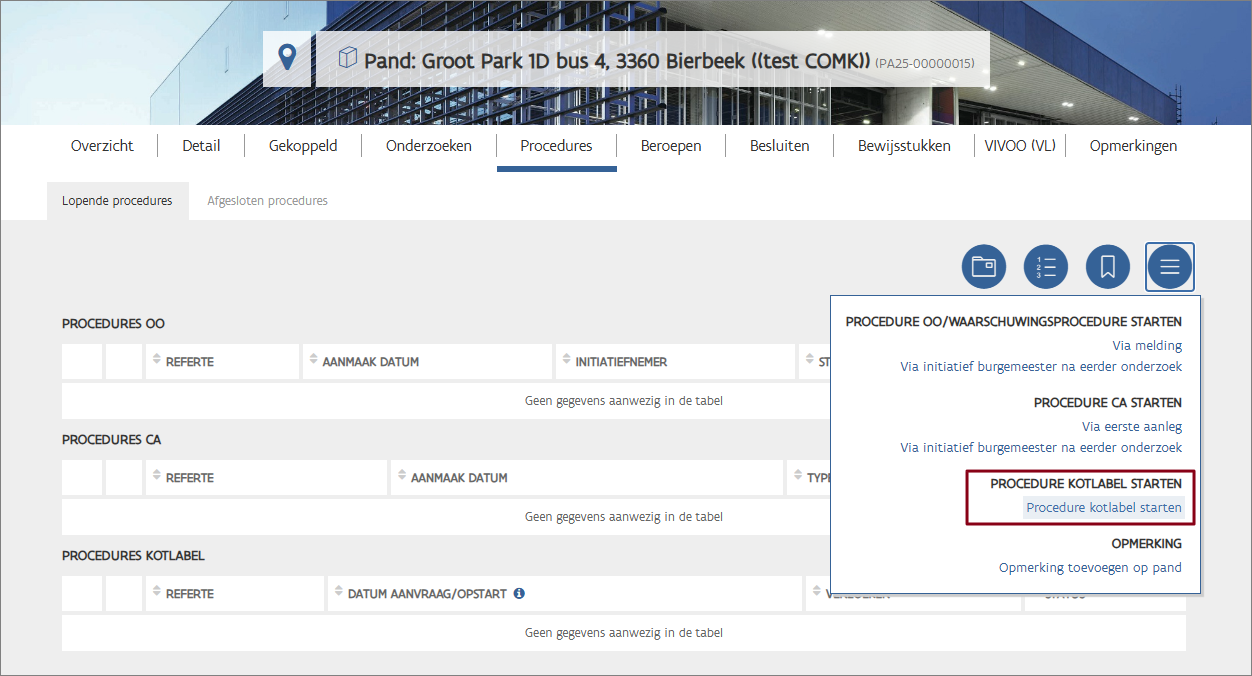
Task: Click the bookmark icon button
Action: (1108, 267)
